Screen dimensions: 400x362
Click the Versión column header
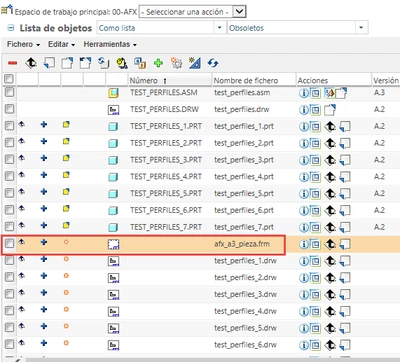pyautogui.click(x=386, y=80)
